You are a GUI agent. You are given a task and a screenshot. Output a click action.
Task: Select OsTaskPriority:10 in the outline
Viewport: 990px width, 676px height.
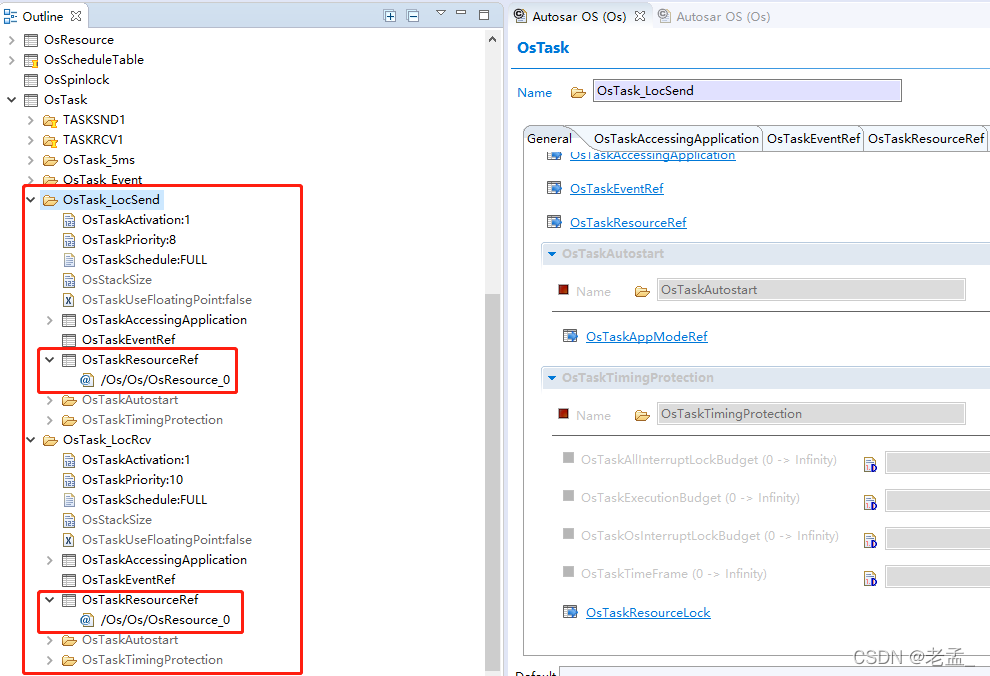click(x=133, y=480)
